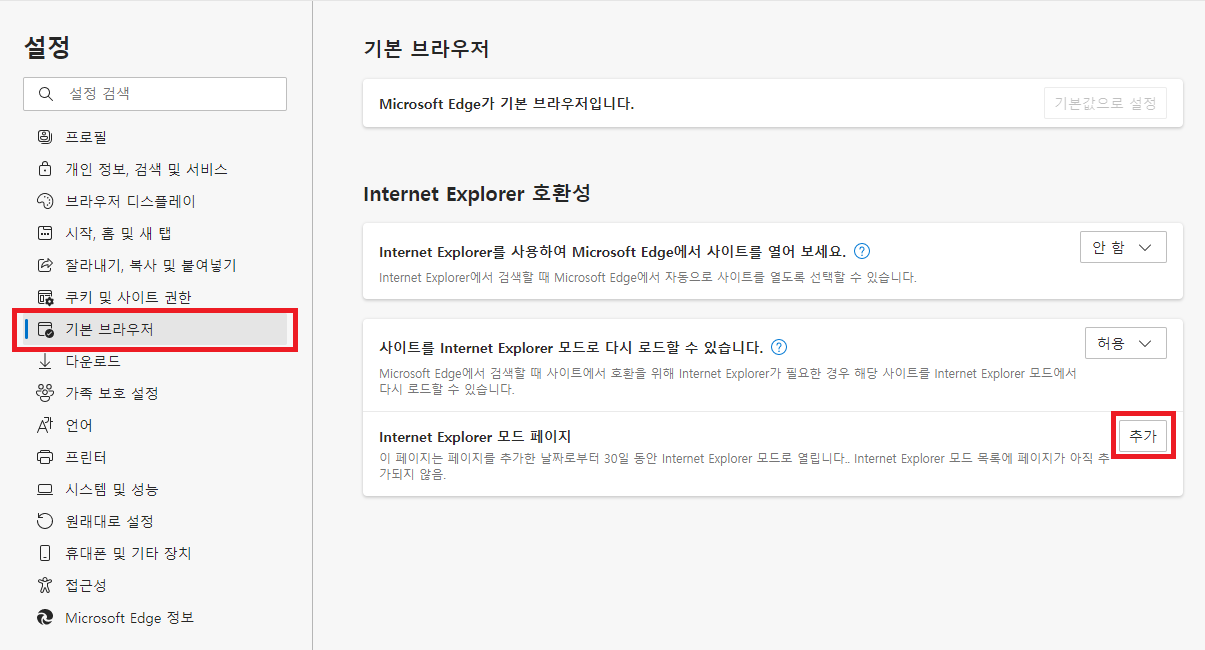This screenshot has width=1205, height=650.
Task: Focus the 설정 검색 input field
Action: click(155, 94)
